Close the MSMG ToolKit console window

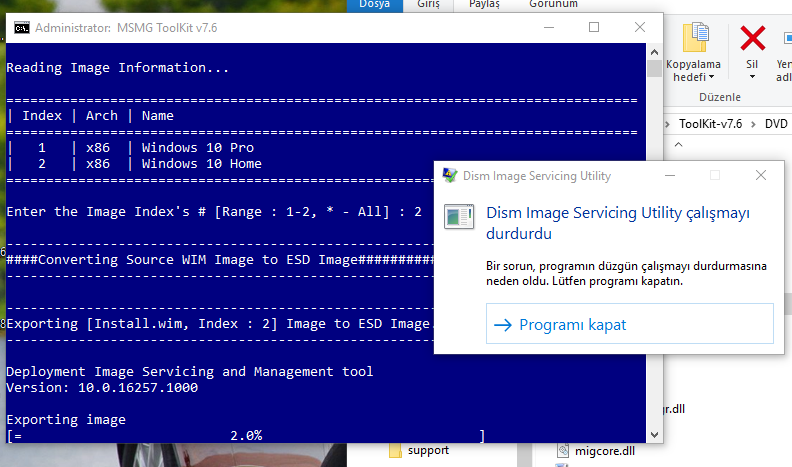[x=639, y=27]
